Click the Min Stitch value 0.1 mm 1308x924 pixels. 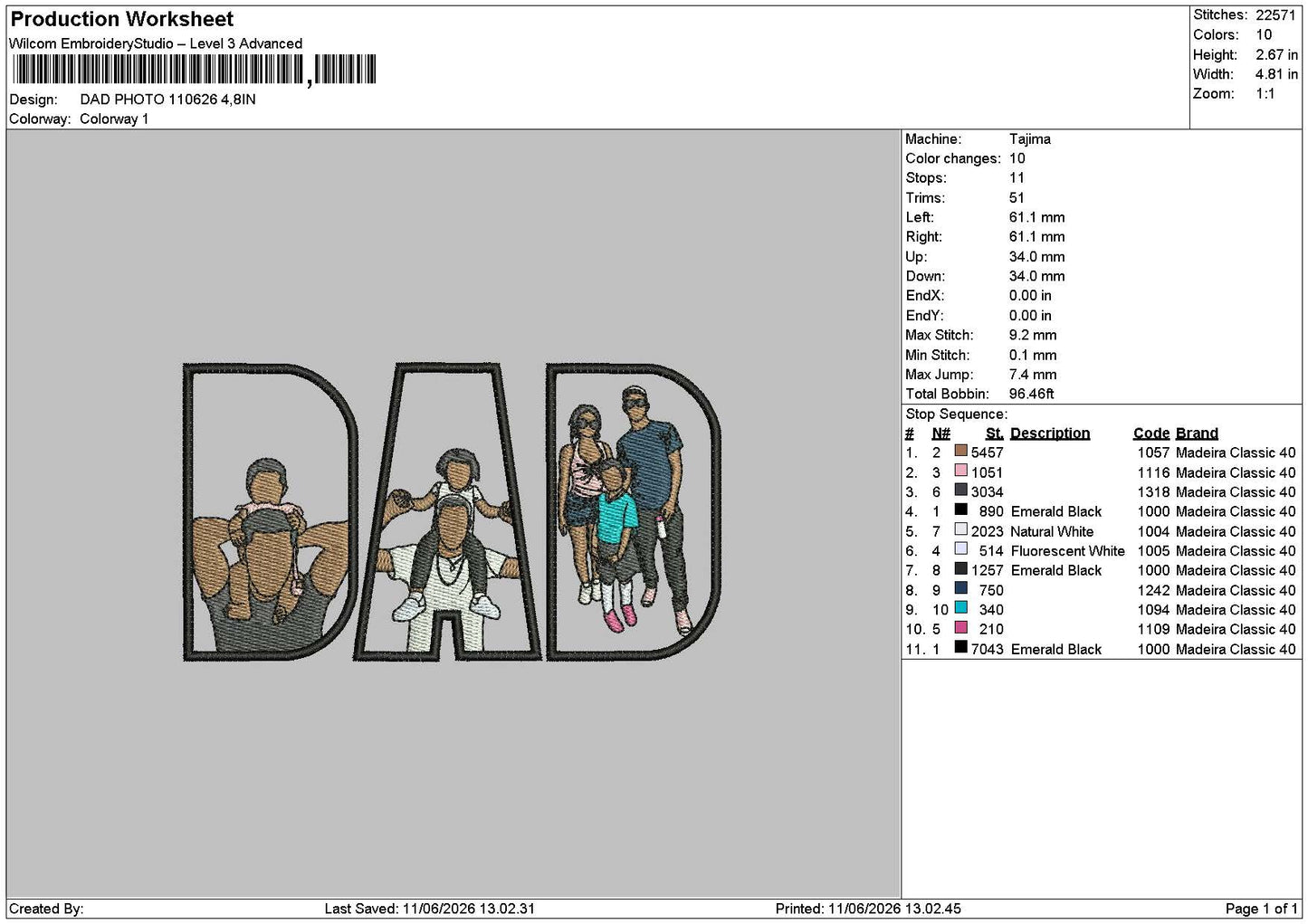[1033, 355]
